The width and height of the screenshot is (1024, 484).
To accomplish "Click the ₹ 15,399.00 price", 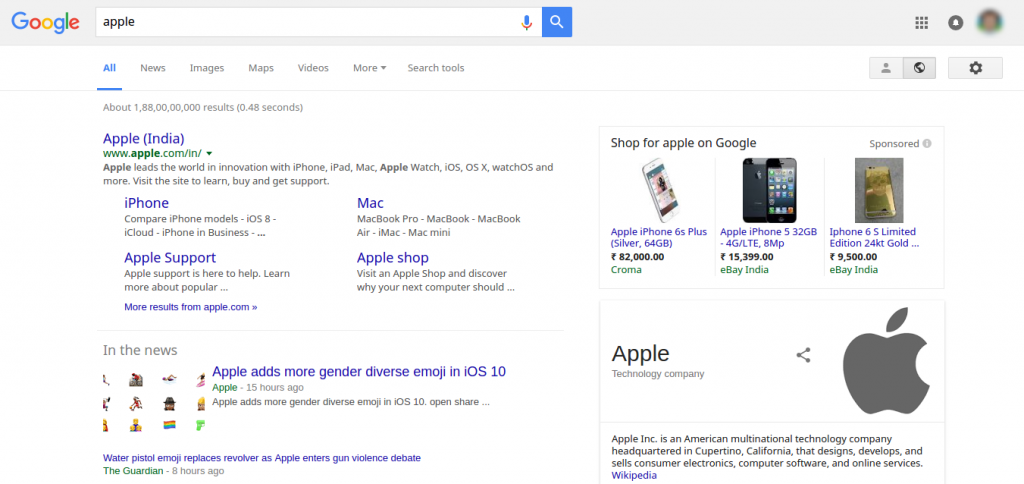I will tap(746, 257).
